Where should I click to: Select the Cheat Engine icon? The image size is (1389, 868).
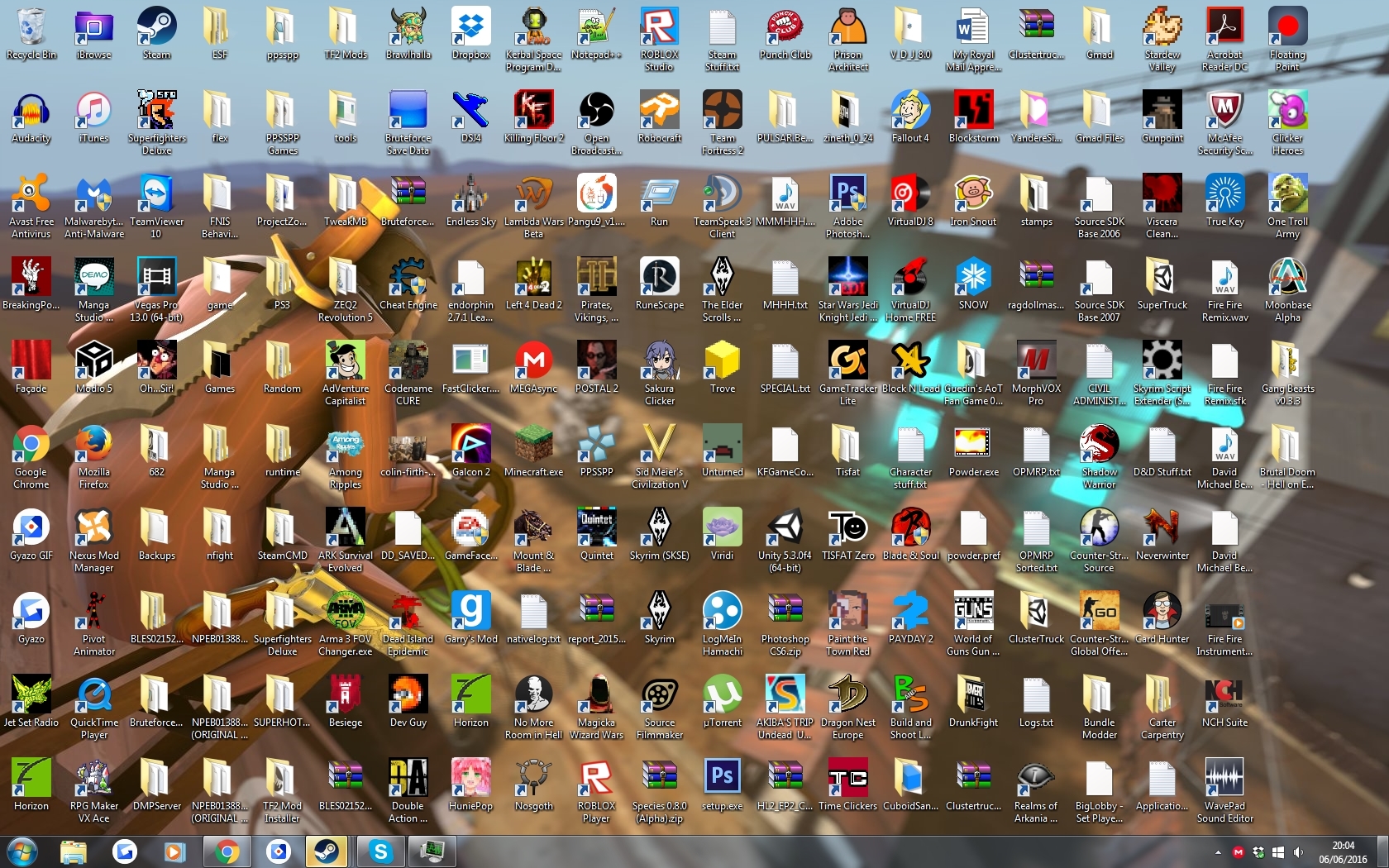pos(408,284)
